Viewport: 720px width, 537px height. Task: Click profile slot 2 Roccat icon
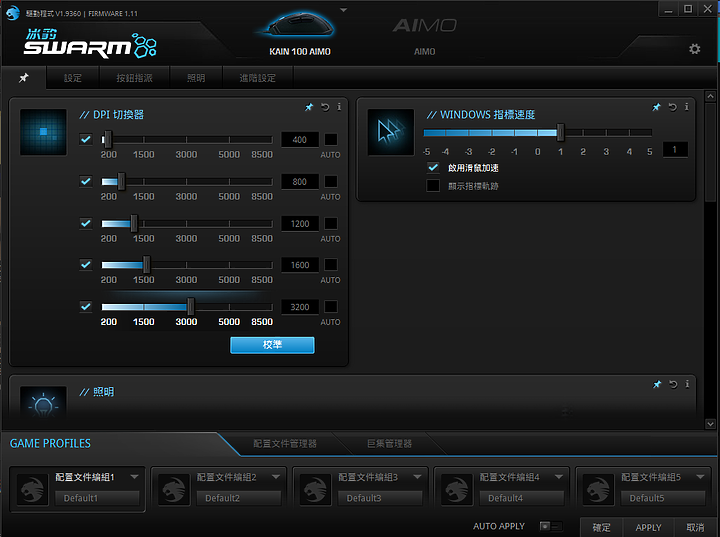click(x=174, y=490)
